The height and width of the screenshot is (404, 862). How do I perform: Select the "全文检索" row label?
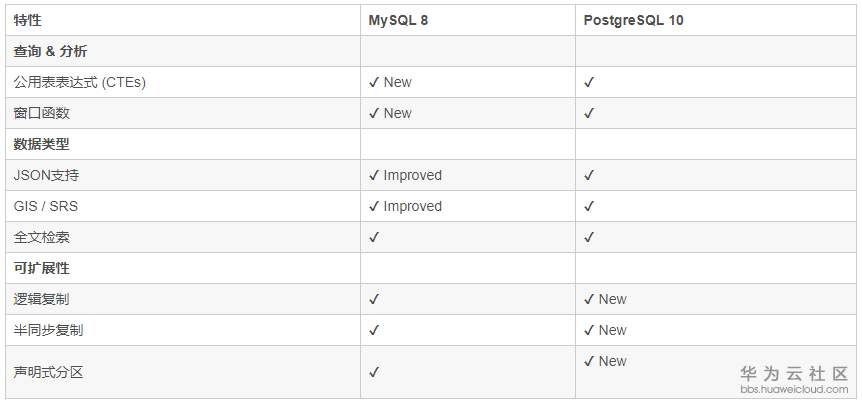pyautogui.click(x=42, y=237)
